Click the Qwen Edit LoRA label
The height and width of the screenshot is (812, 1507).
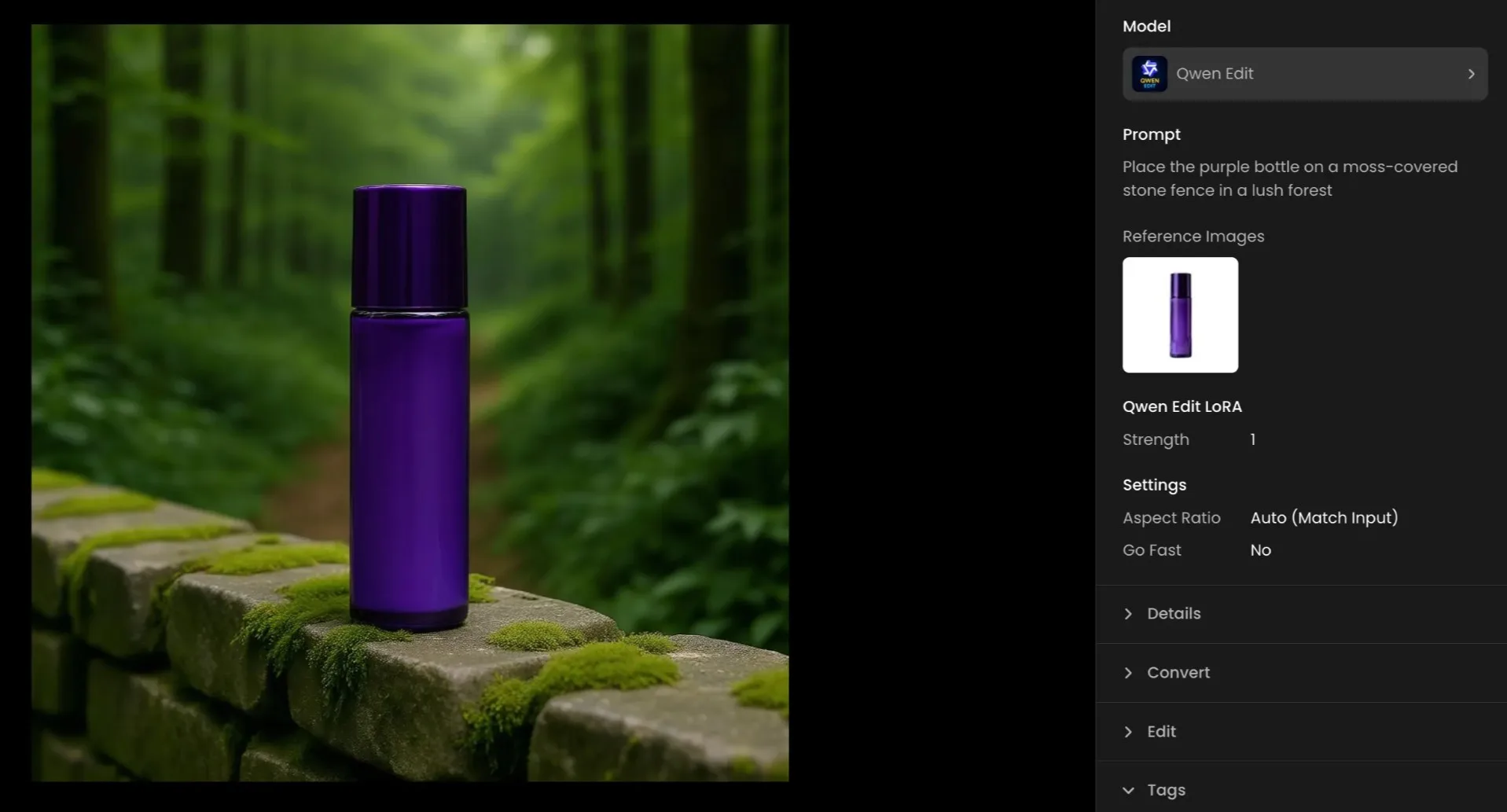[x=1182, y=406]
